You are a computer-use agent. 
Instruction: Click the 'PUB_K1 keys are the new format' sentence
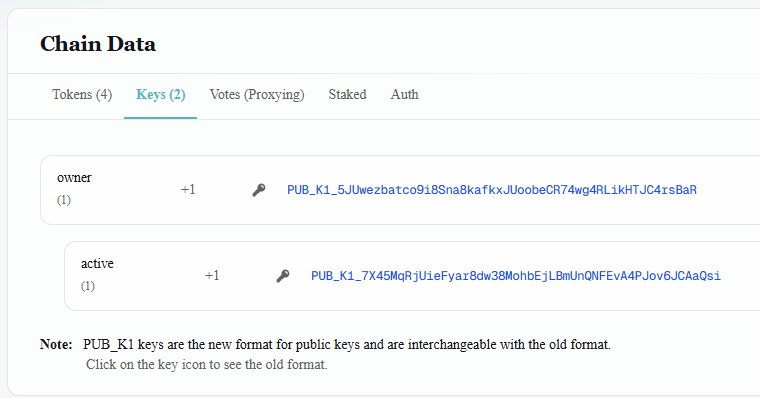pyautogui.click(x=347, y=345)
